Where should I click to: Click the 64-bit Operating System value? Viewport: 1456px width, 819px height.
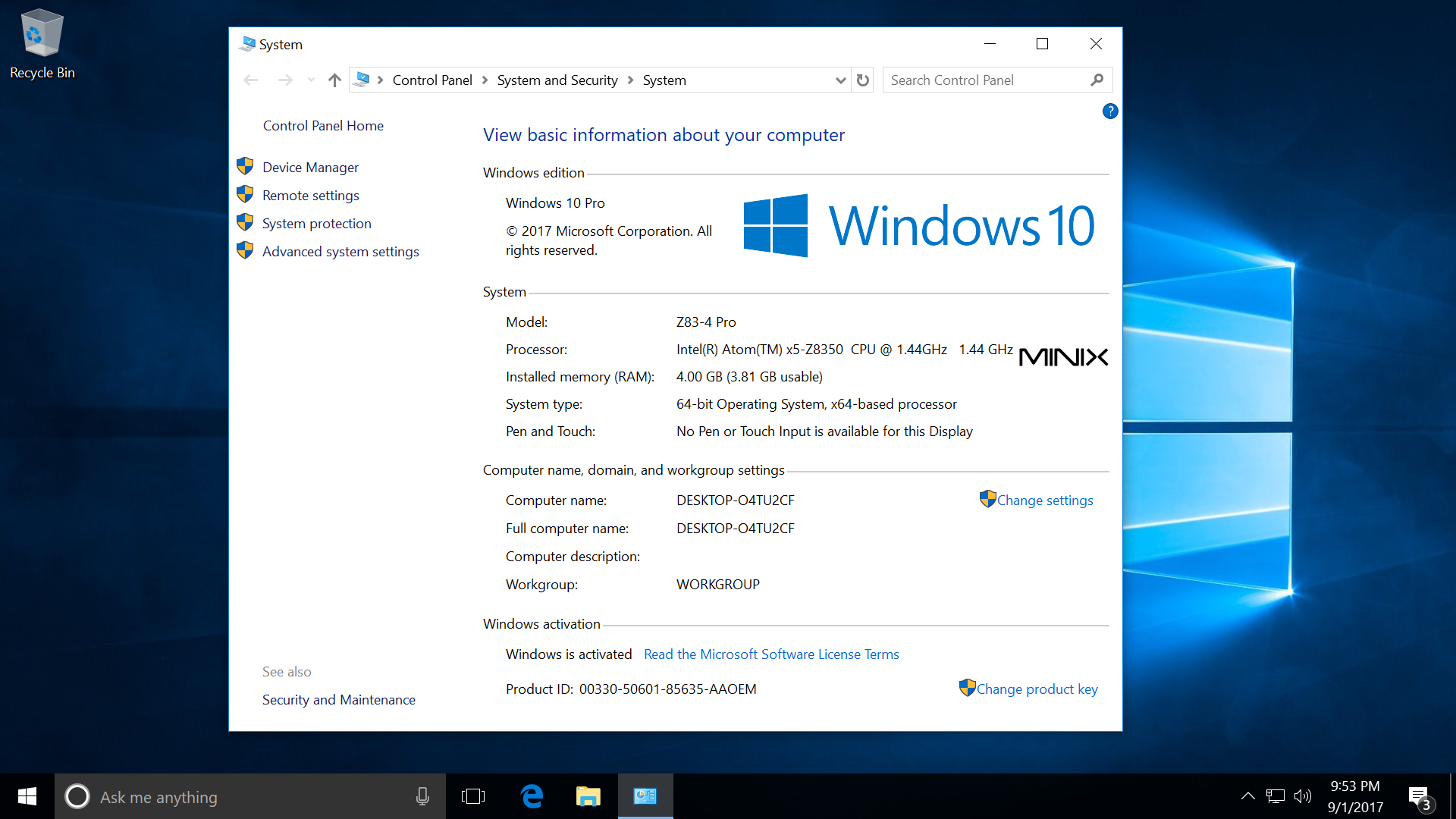(817, 403)
